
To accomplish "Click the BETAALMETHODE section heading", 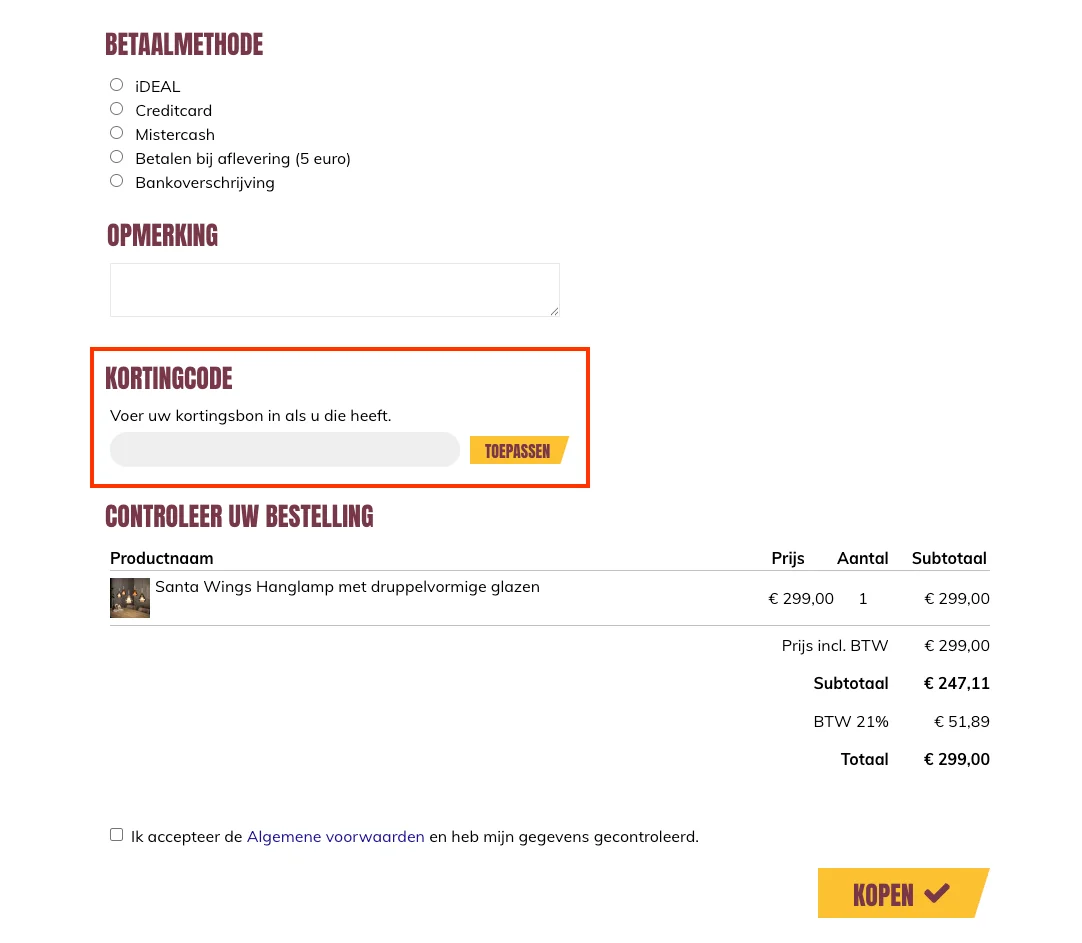I will coord(184,44).
